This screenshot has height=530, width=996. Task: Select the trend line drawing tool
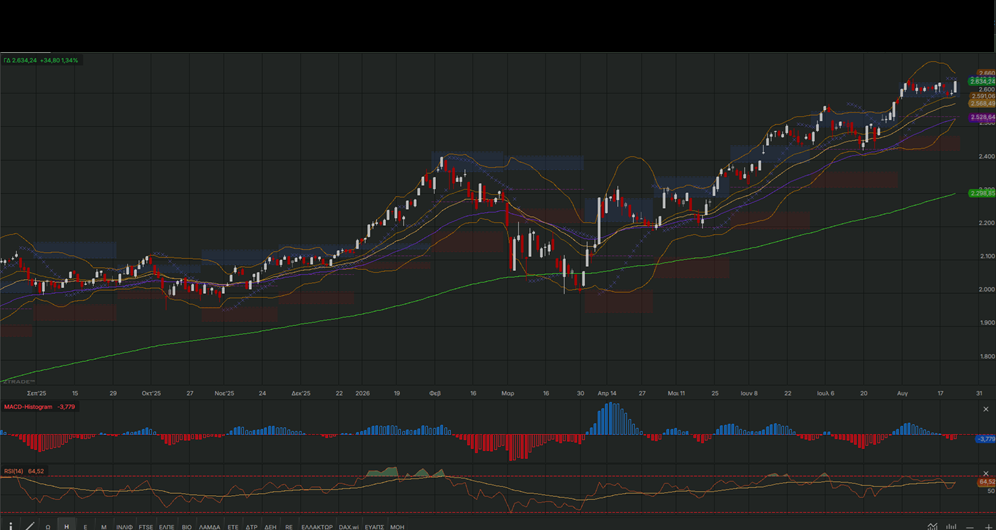tap(30, 526)
